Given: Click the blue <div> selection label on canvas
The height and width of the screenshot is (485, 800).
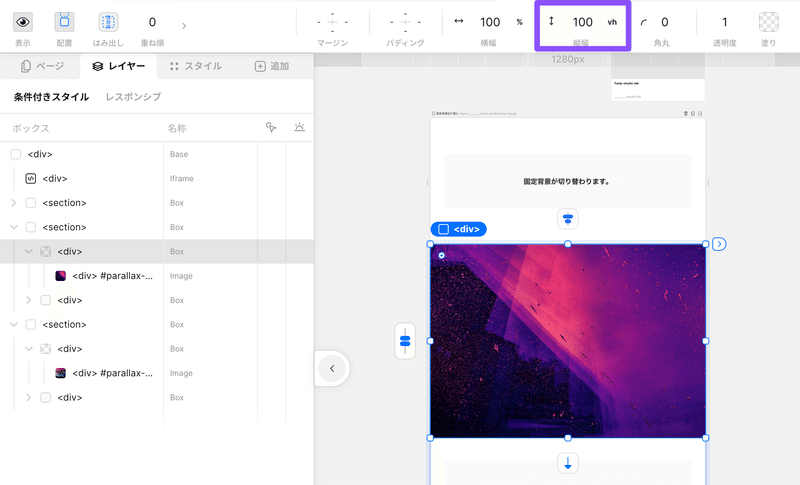Looking at the screenshot, I should point(459,229).
